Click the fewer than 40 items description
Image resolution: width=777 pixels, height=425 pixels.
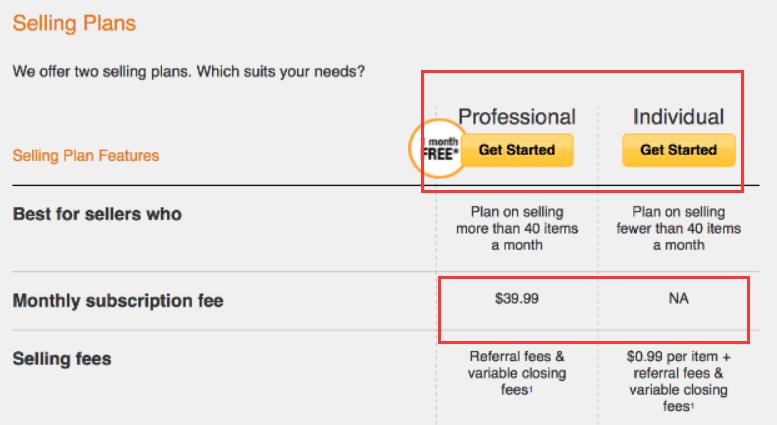pyautogui.click(x=678, y=228)
